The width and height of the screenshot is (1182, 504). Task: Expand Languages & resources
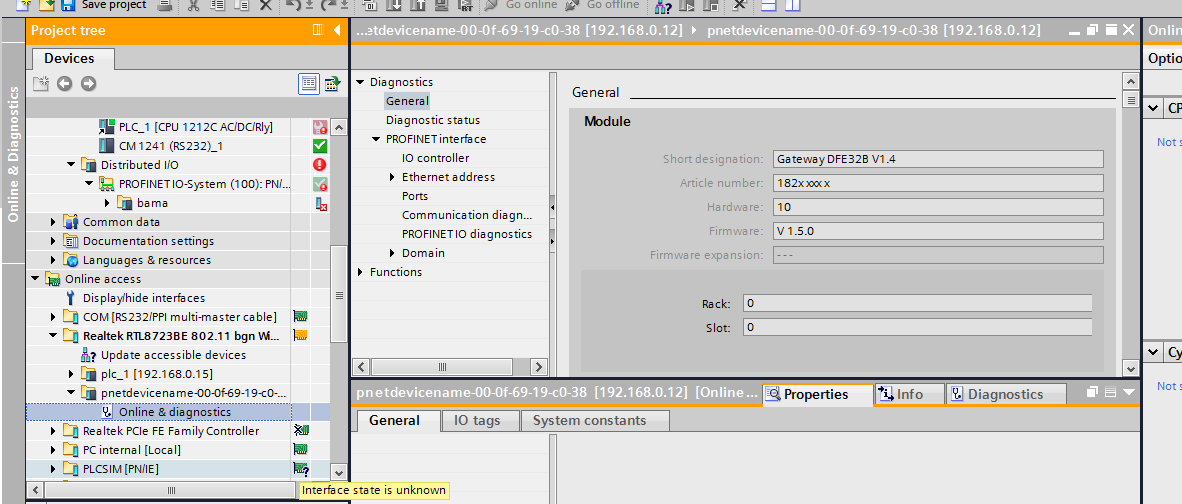click(53, 260)
